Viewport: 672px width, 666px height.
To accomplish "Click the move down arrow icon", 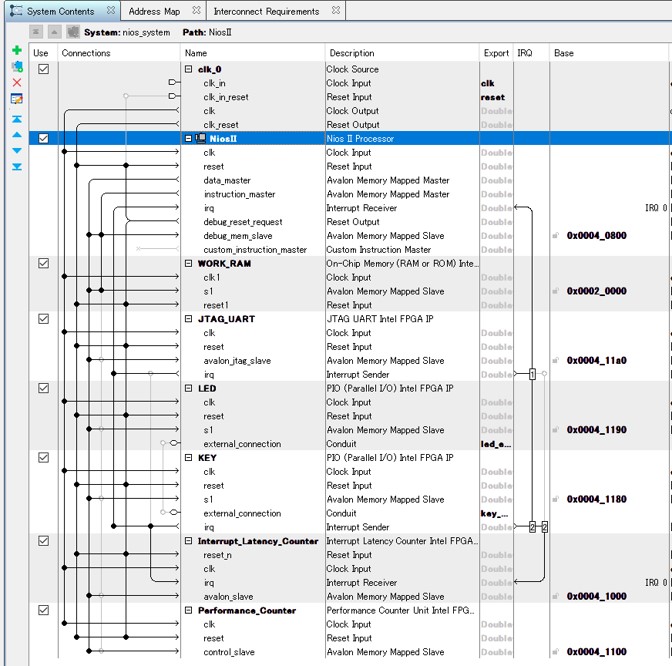I will coord(17,150).
